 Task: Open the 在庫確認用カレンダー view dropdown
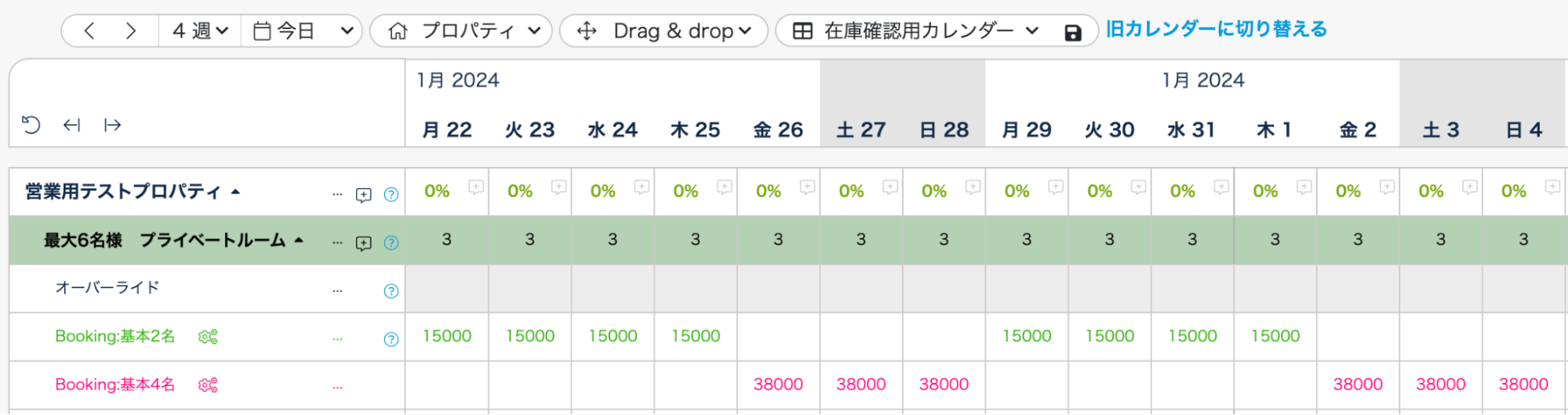(x=916, y=31)
